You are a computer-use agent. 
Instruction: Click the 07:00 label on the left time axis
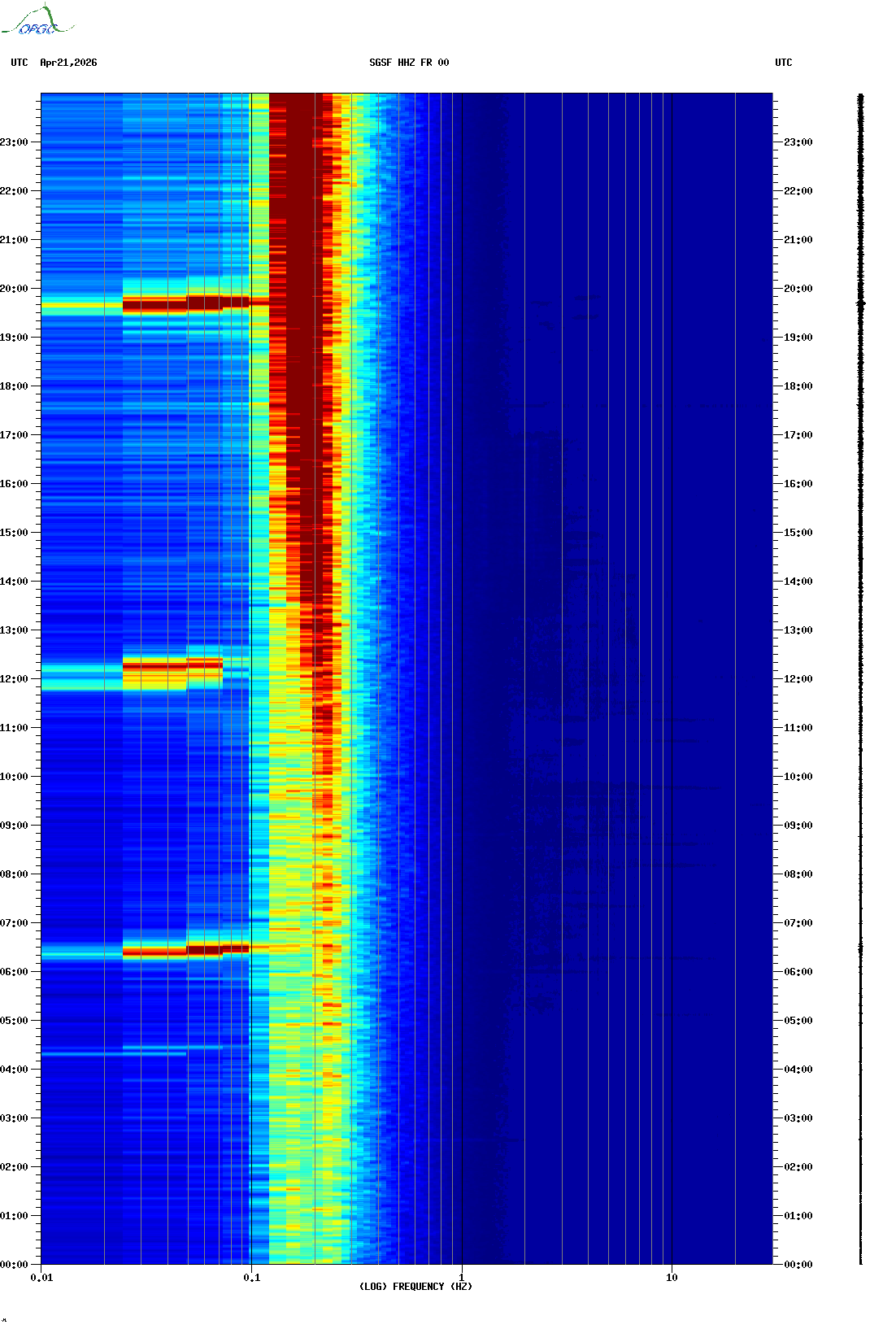[x=14, y=923]
